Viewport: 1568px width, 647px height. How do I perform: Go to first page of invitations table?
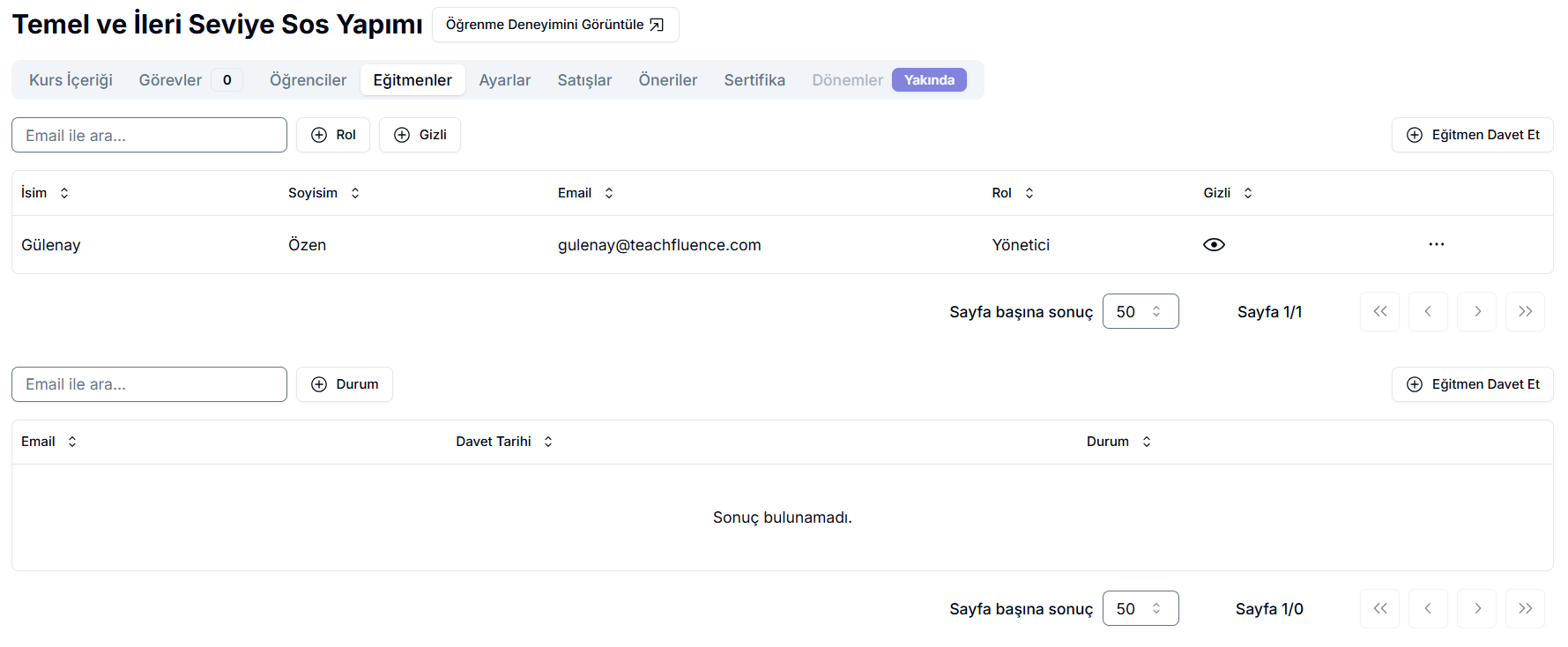pyautogui.click(x=1379, y=608)
